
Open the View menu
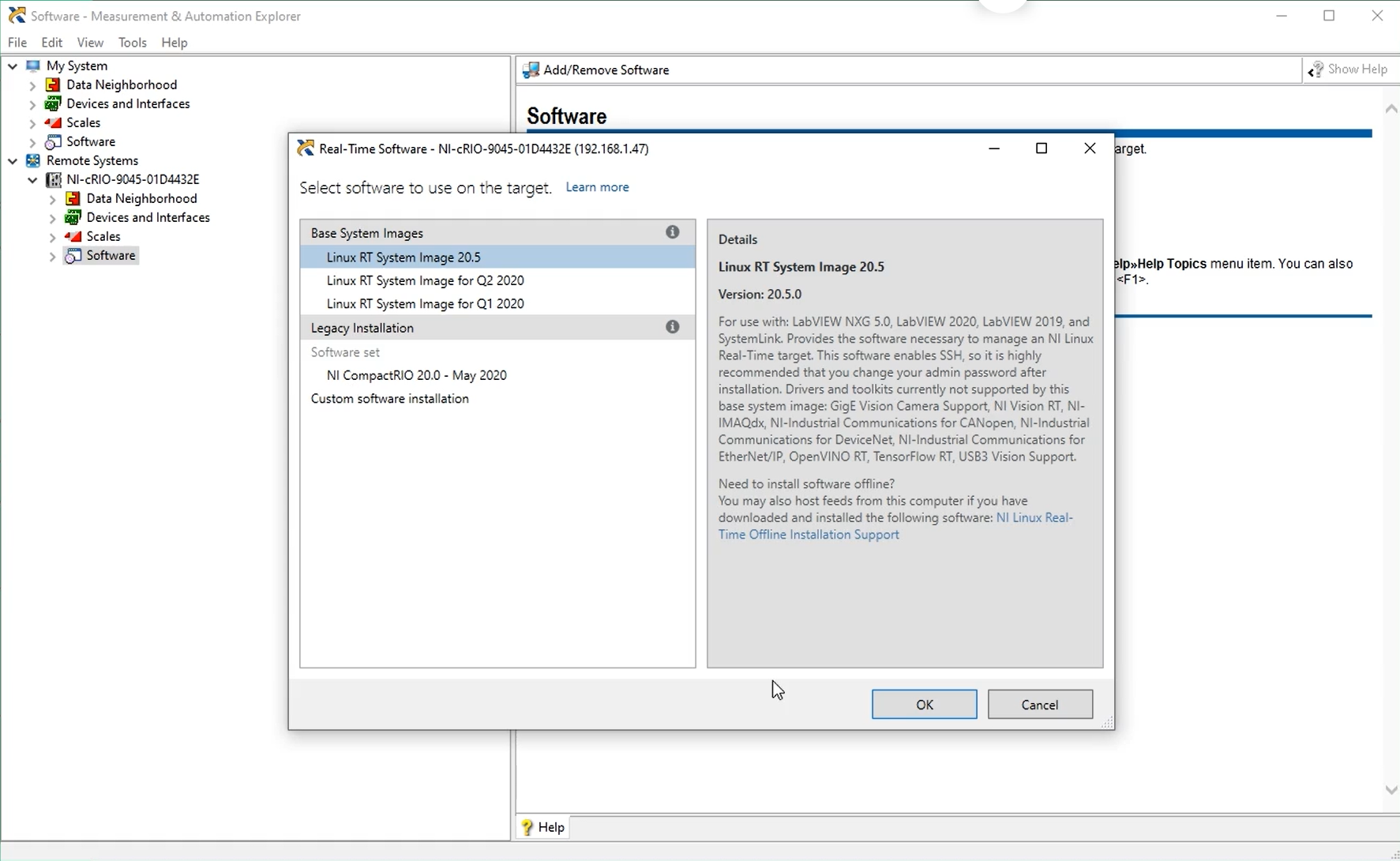[90, 43]
